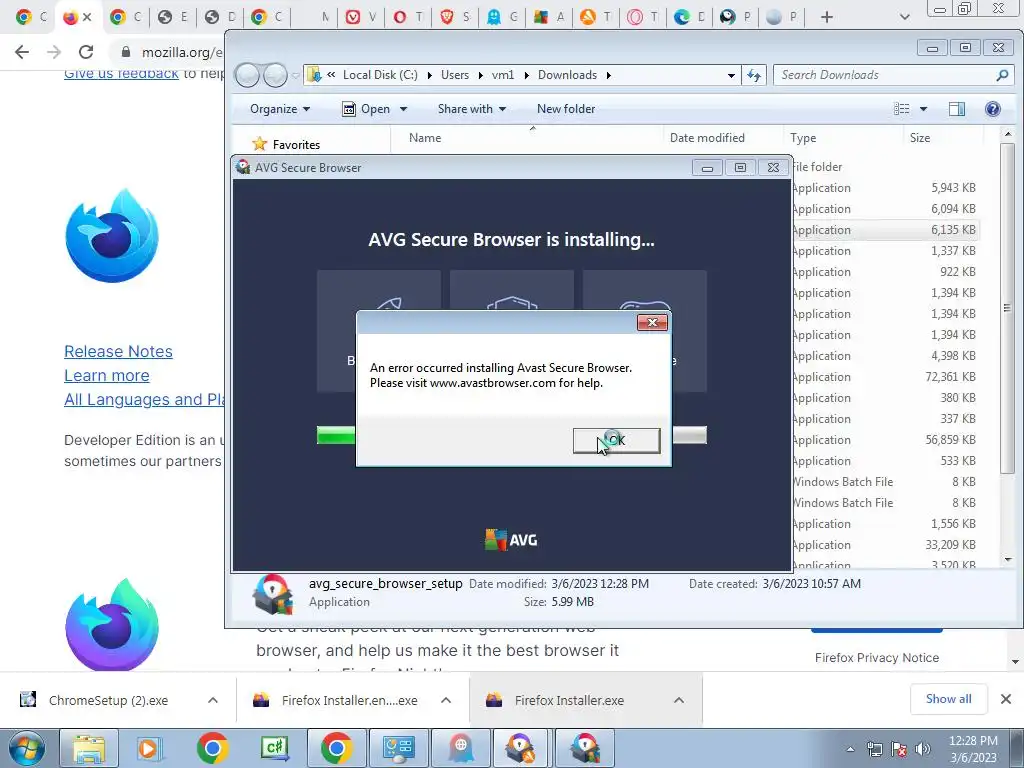Reload the mozilla.org page
This screenshot has width=1024, height=768.
pyautogui.click(x=86, y=52)
